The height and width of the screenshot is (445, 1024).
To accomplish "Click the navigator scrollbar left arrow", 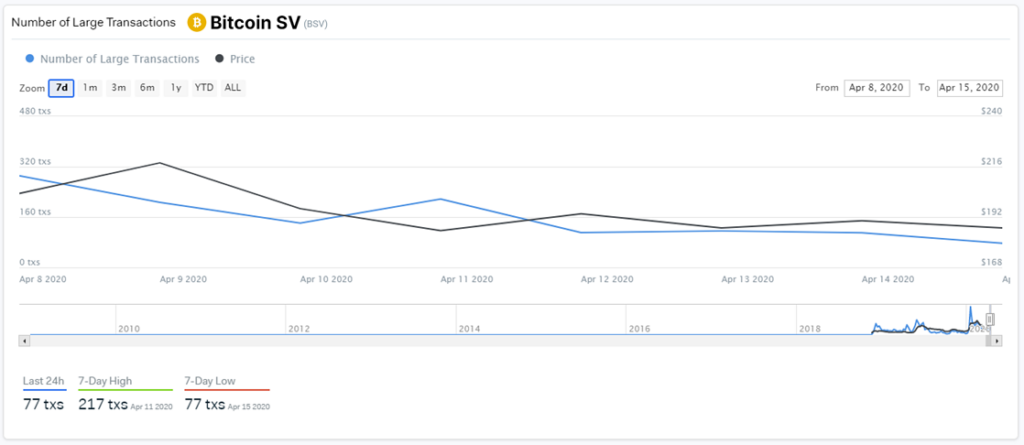I will 25,341.
